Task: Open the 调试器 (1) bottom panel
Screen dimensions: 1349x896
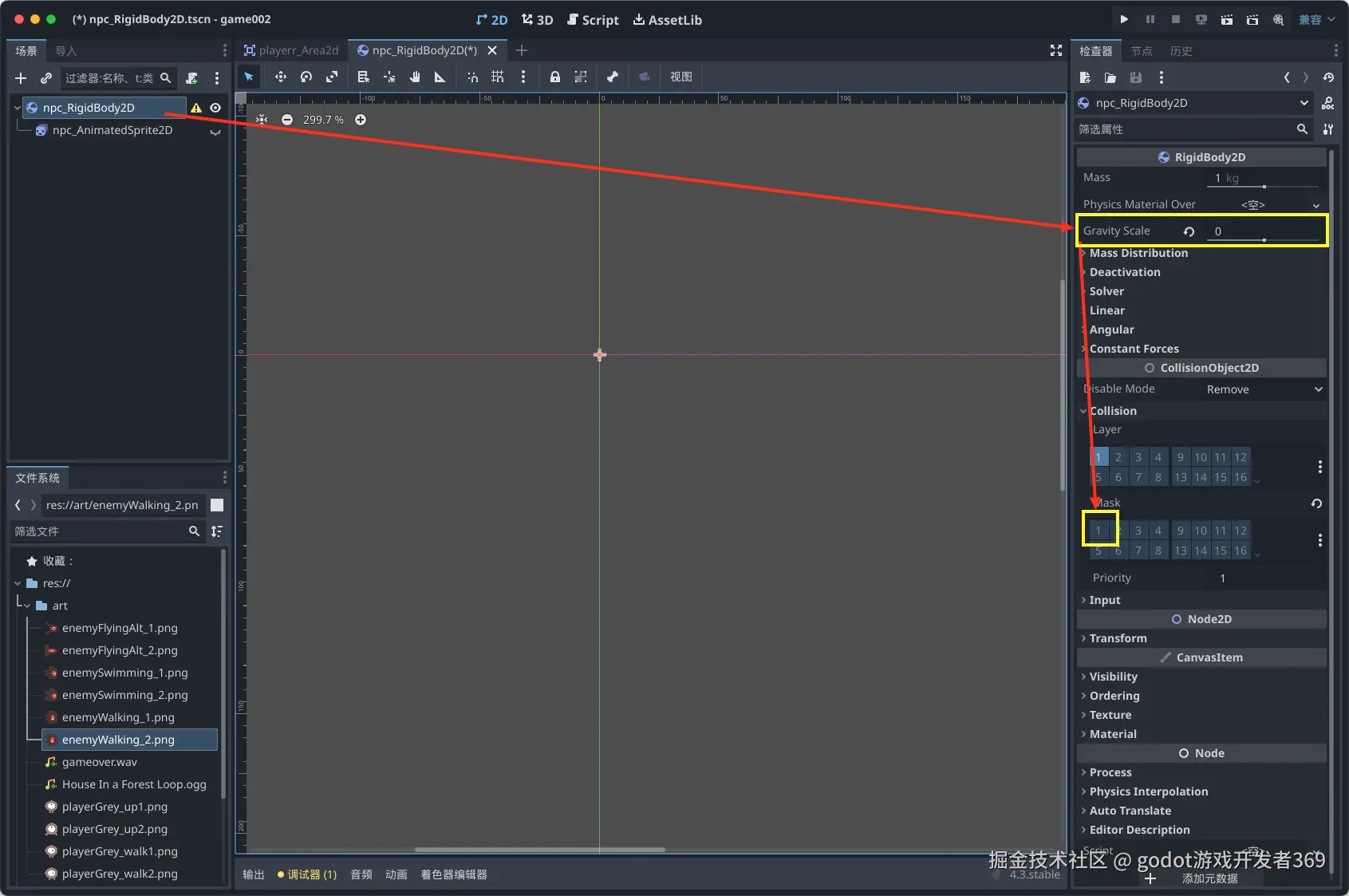Action: (x=307, y=874)
